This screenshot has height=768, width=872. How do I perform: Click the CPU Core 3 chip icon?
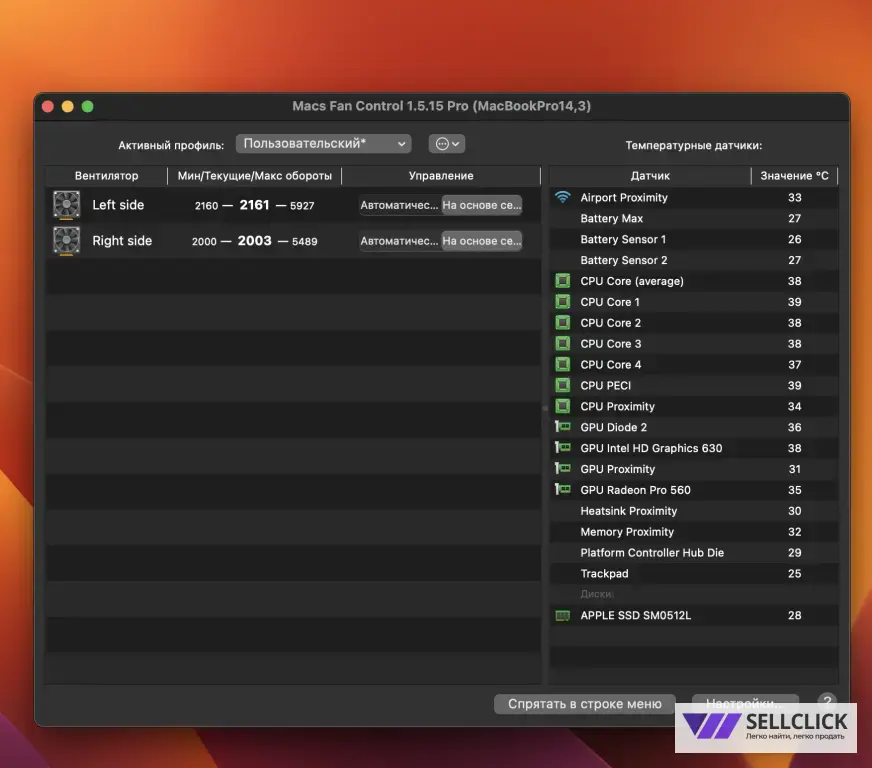point(563,344)
